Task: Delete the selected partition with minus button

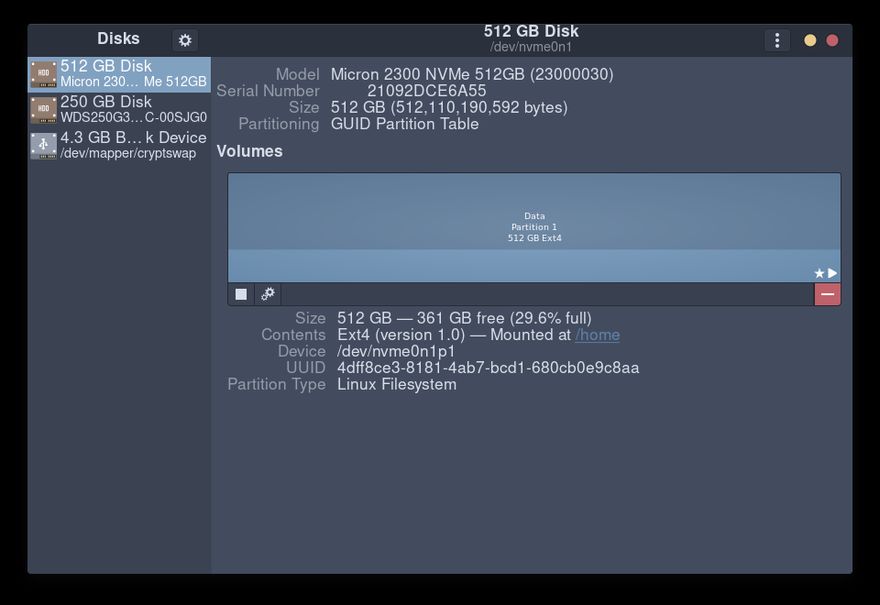Action: [827, 294]
